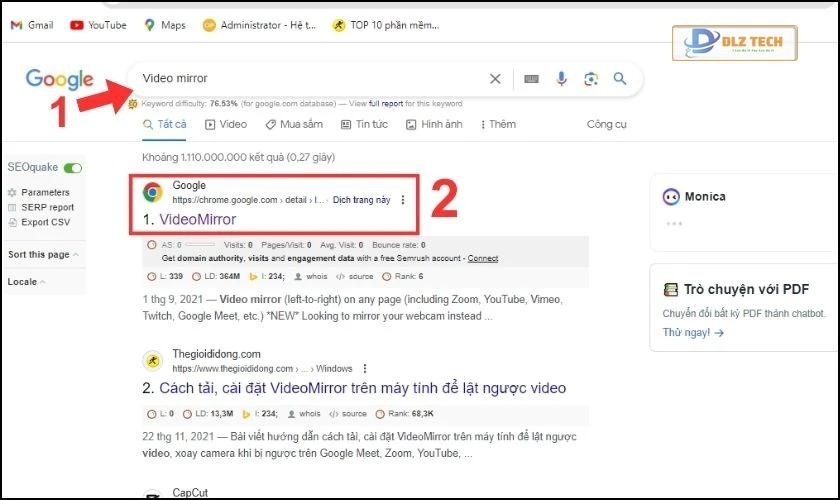This screenshot has height=500, width=840.
Task: Expand the Sort this page section
Action: point(43,255)
